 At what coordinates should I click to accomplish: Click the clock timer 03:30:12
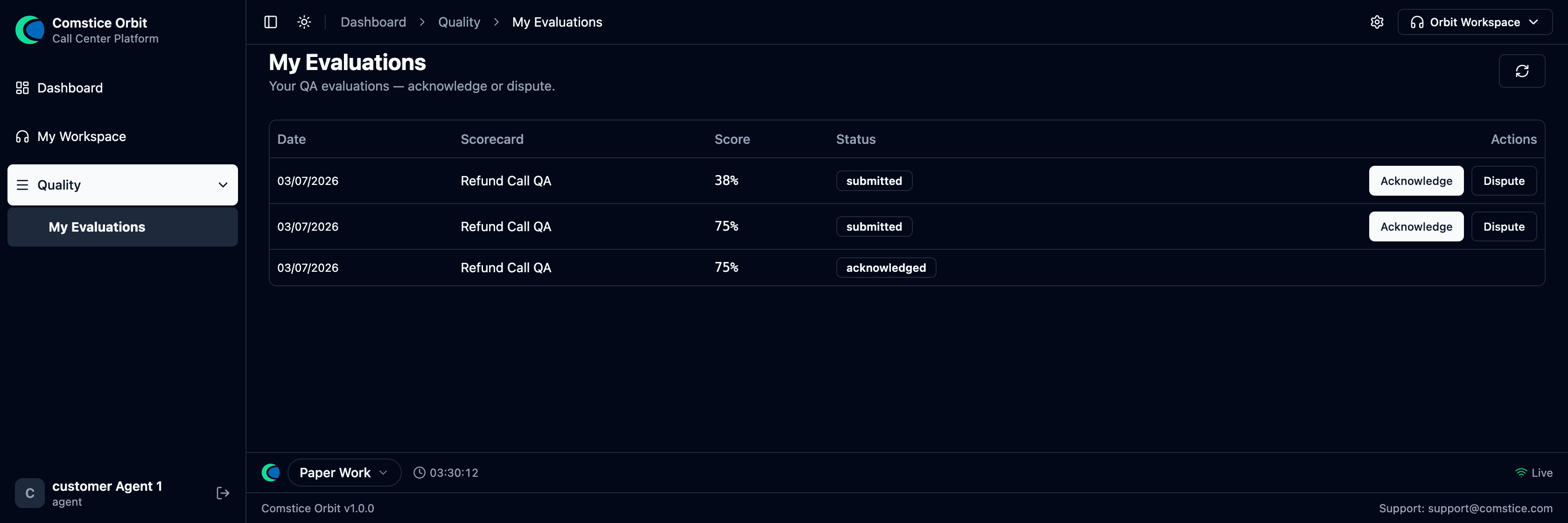pos(446,473)
